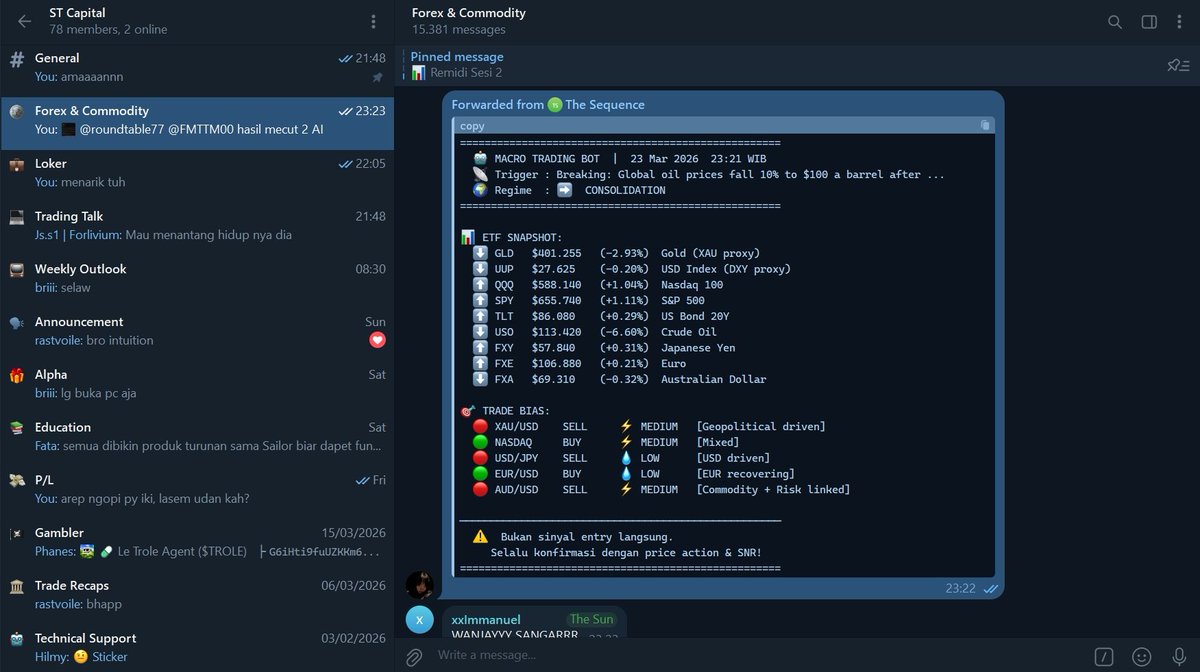The image size is (1200, 672).
Task: Click the heart reaction badge on Announcement
Action: point(377,340)
